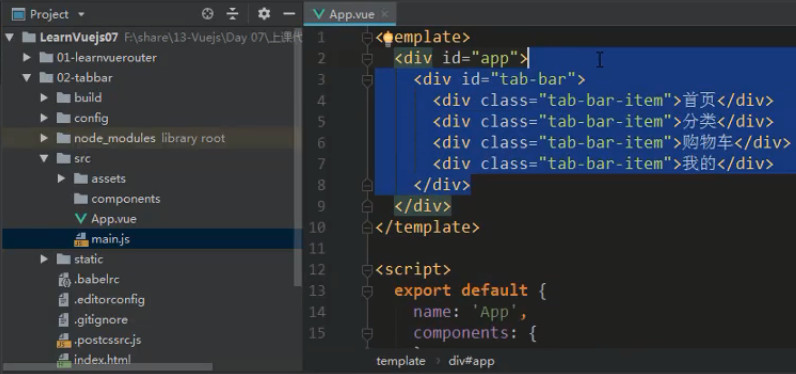
Task: Click the JS file icon next to main.js
Action: [81, 240]
